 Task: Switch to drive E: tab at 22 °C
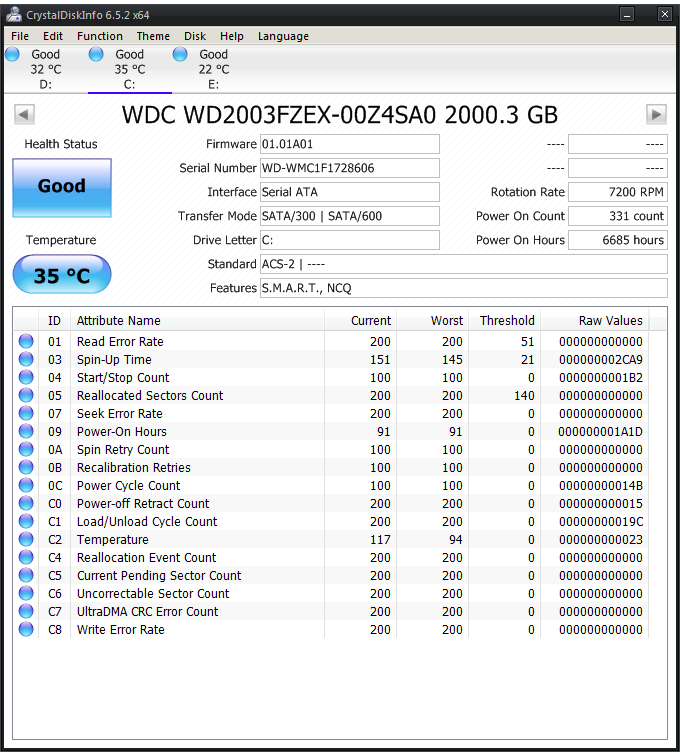click(x=214, y=69)
